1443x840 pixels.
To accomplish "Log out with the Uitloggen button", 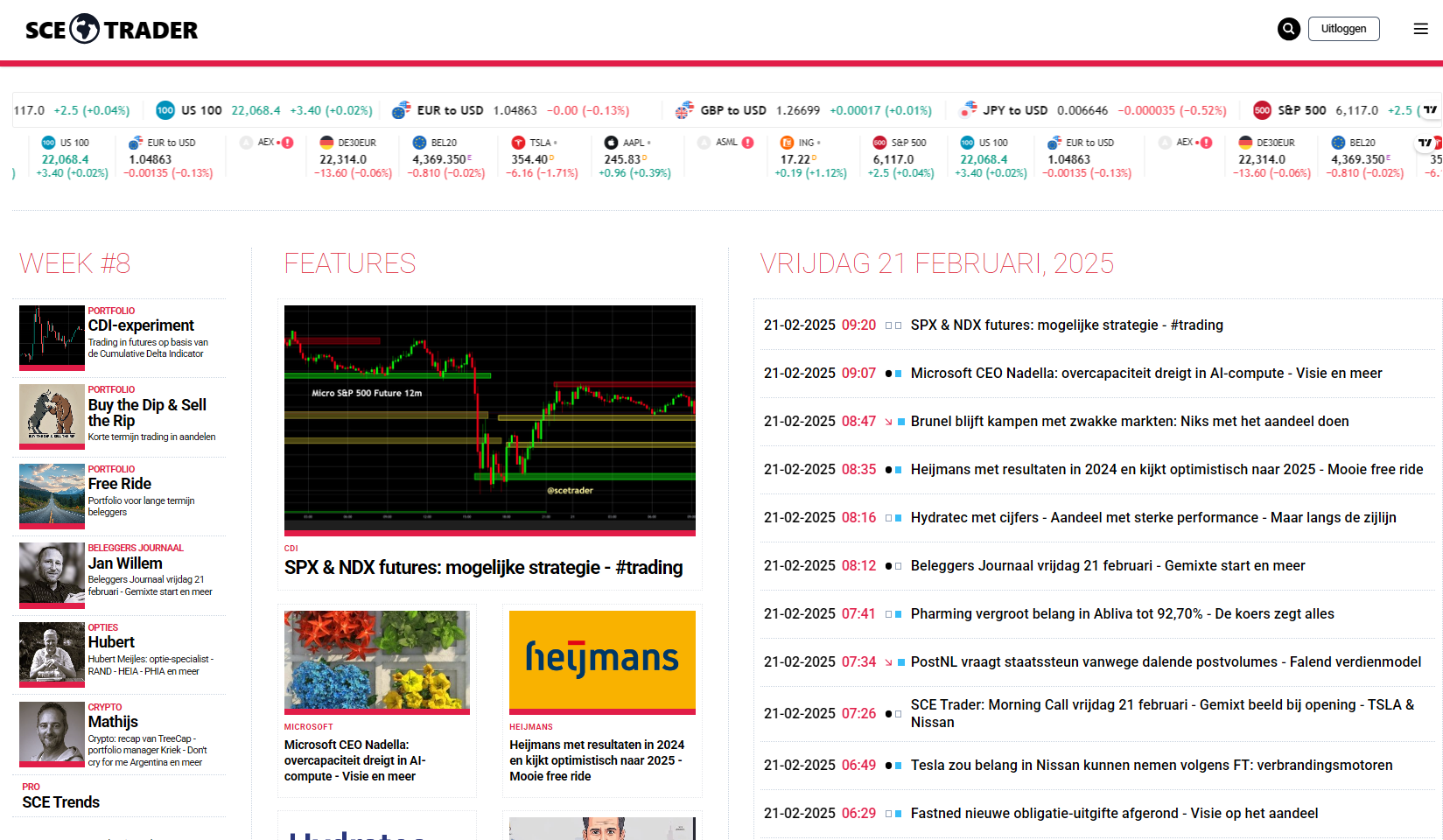I will pos(1344,29).
